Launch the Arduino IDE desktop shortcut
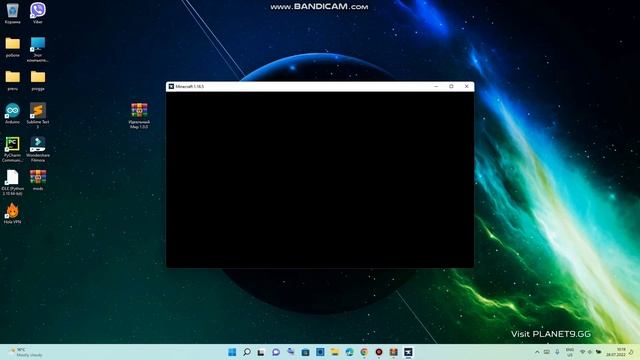The image size is (640, 360). coord(12,113)
